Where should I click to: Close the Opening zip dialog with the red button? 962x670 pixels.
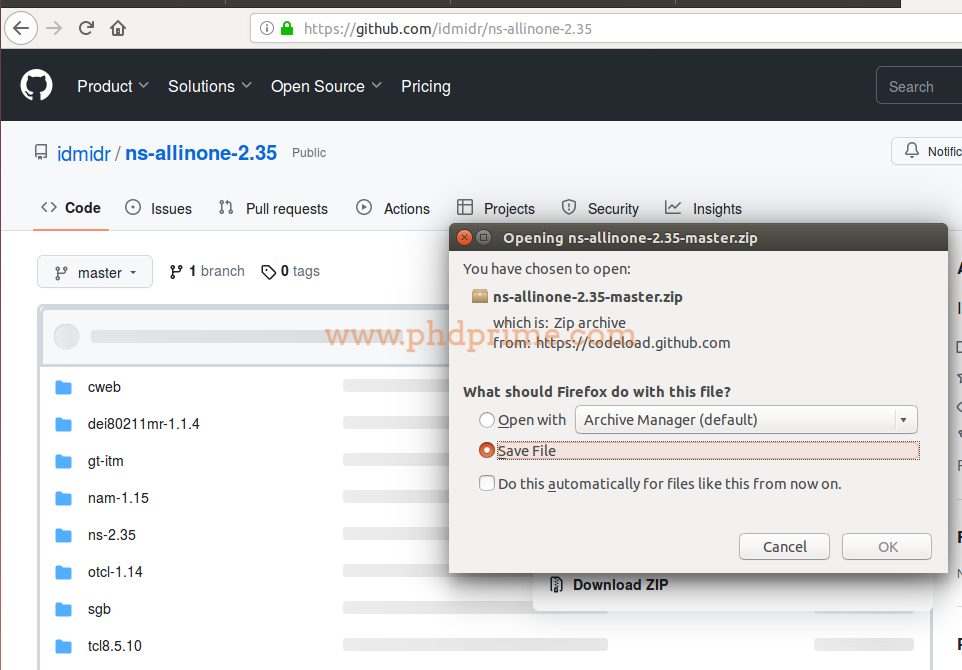[464, 237]
